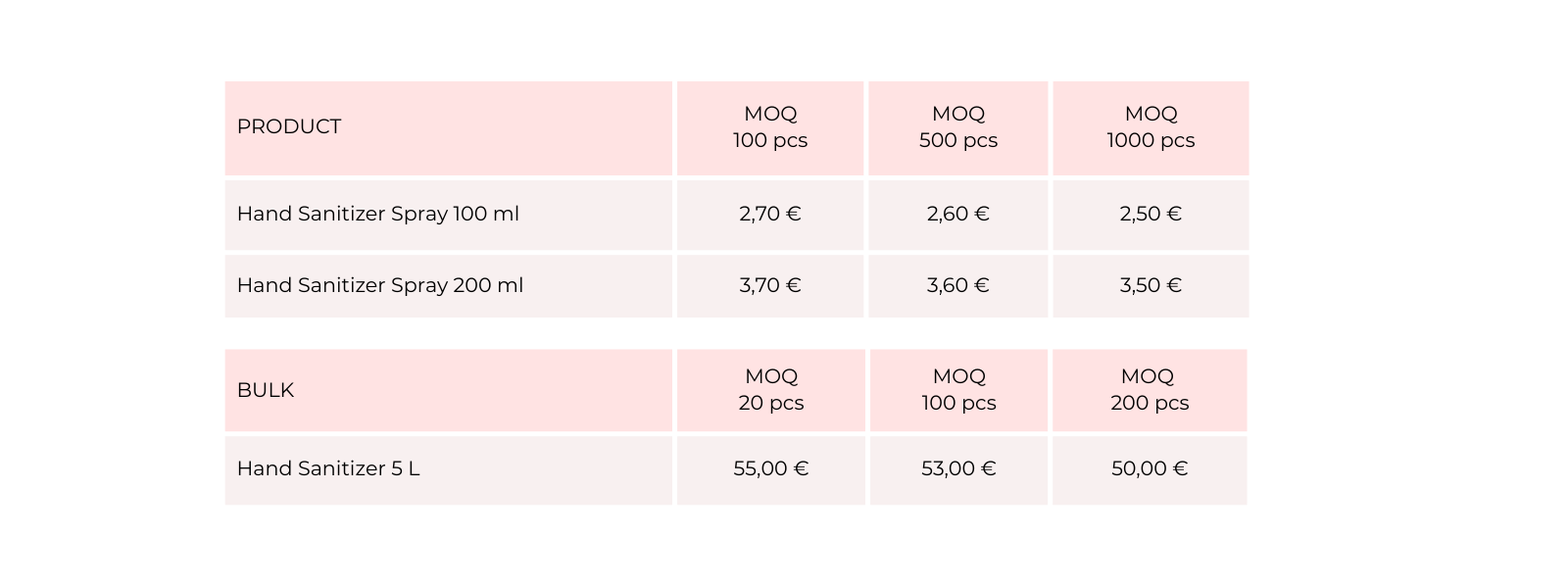Screen dimensions: 1568x588
Task: Click the MOQ 1000 pcs column header
Action: click(1151, 127)
